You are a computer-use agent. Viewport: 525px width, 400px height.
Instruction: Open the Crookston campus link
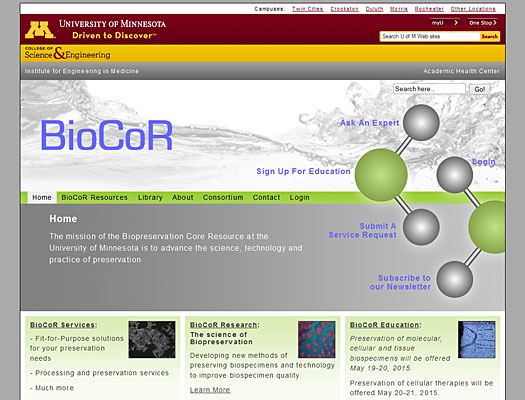345,9
